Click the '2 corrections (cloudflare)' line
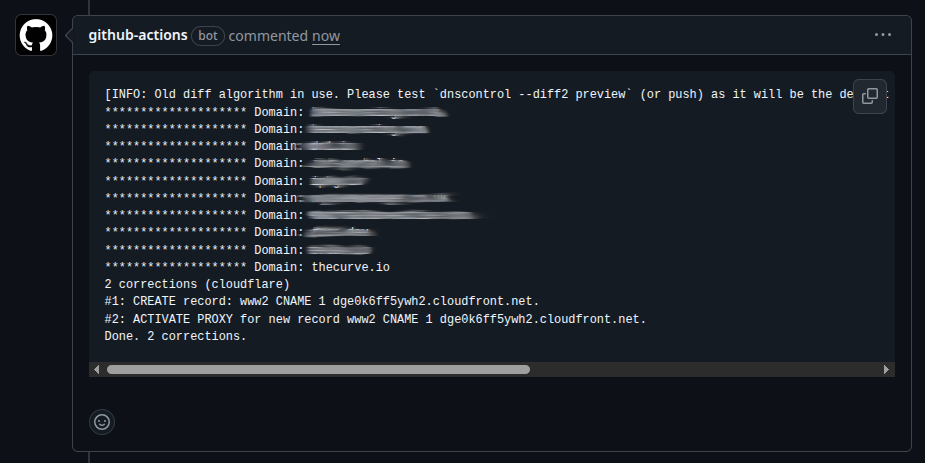 [x=197, y=284]
